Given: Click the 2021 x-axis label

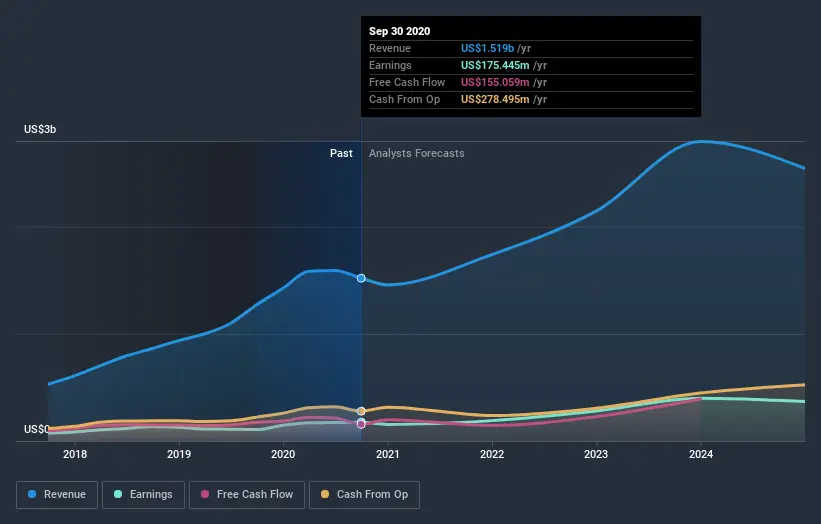Looking at the screenshot, I should point(387,454).
